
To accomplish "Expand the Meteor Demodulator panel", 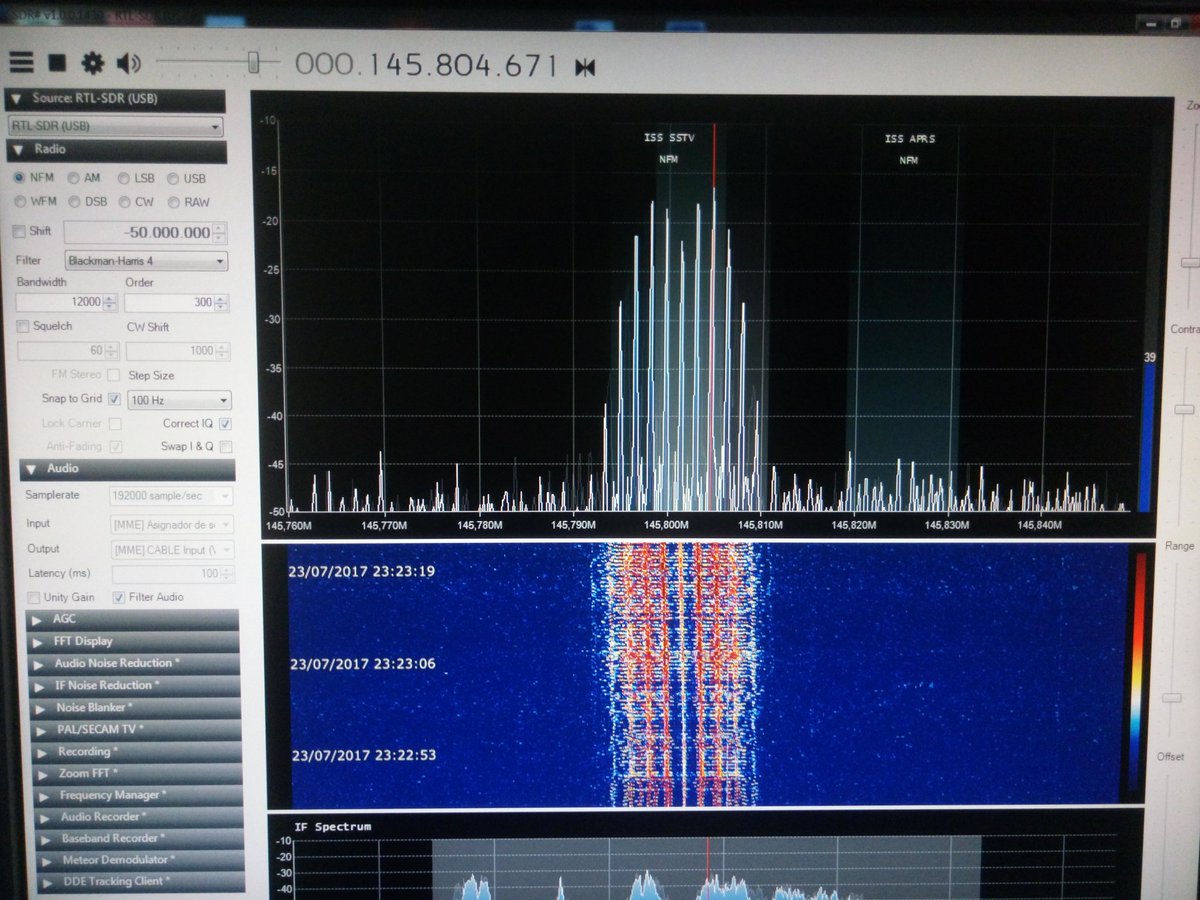I will click(x=140, y=860).
